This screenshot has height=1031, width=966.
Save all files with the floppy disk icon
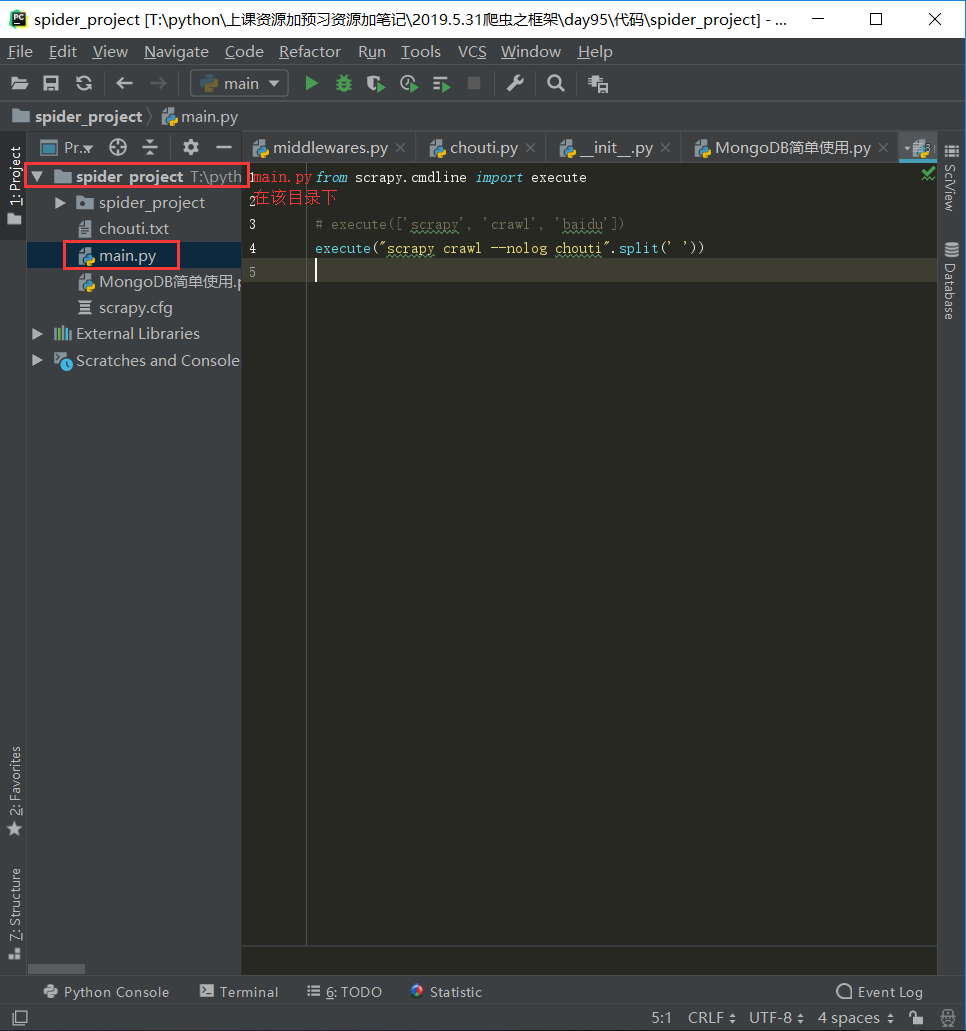pyautogui.click(x=51, y=84)
